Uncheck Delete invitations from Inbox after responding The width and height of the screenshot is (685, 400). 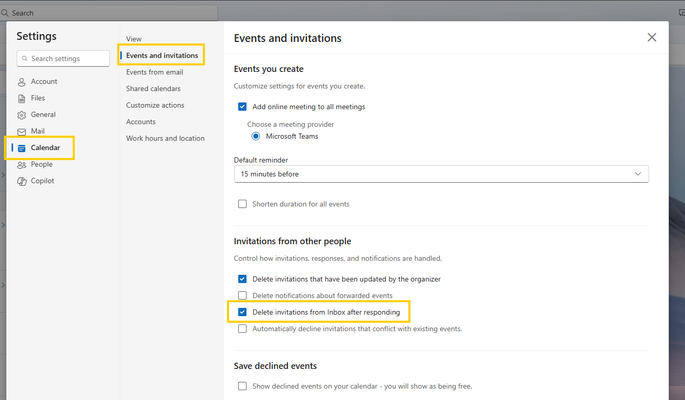pos(242,312)
